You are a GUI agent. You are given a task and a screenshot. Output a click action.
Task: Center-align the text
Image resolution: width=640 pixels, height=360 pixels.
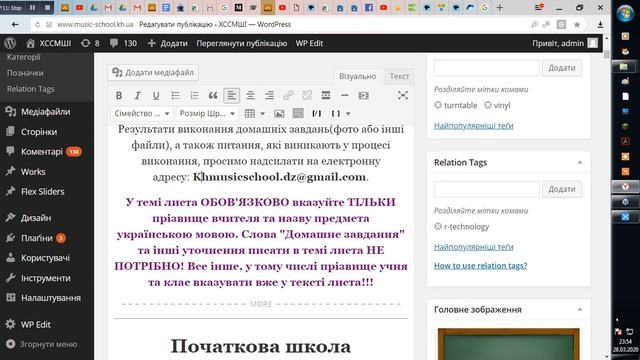point(250,96)
